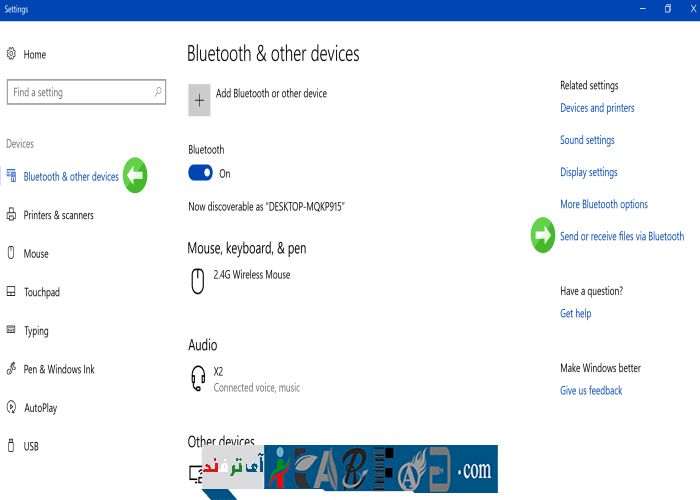
Task: Click the Touchpad icon in the sidebar
Action: pos(11,292)
